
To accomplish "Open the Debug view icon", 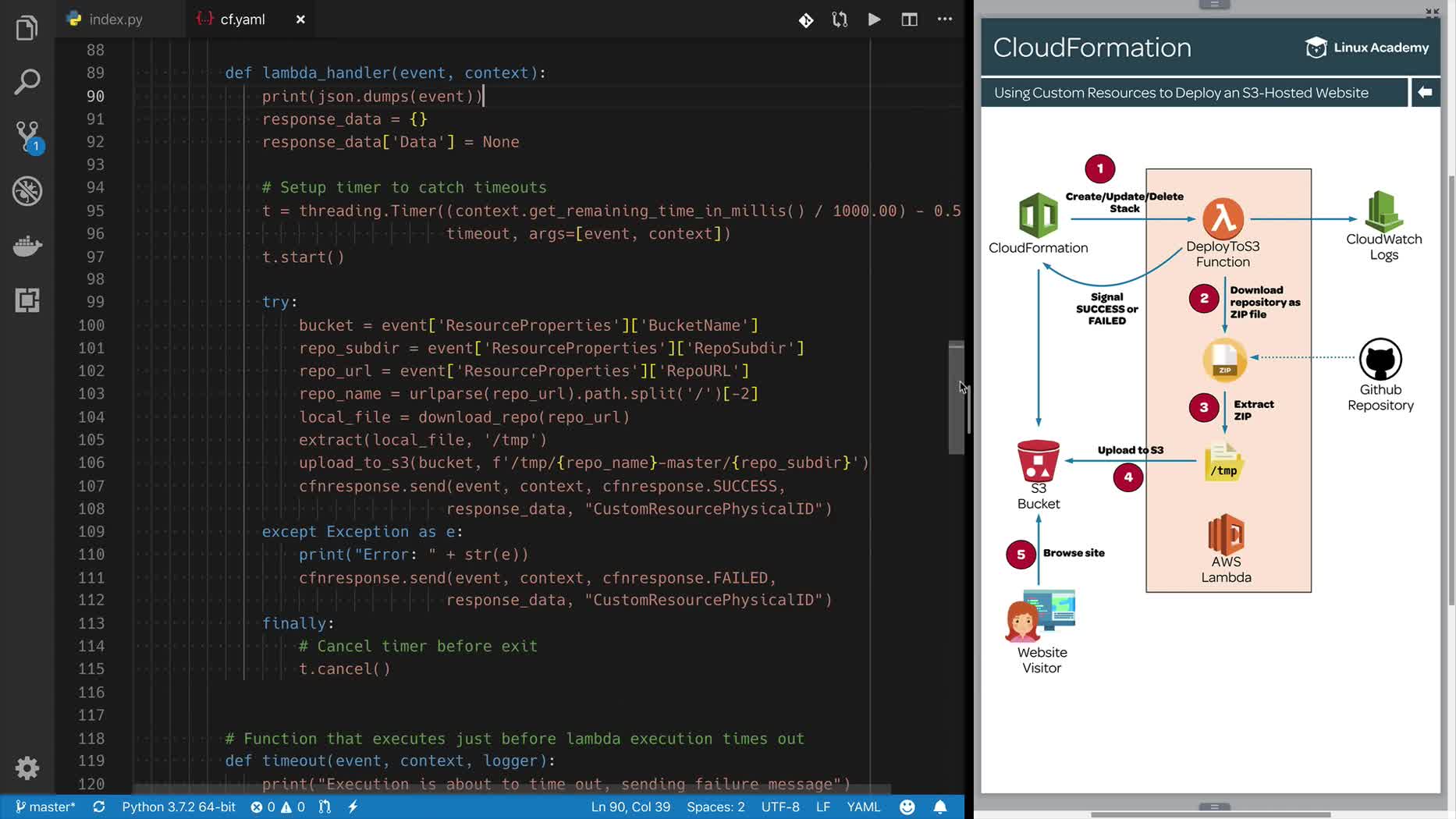I will pyautogui.click(x=27, y=191).
